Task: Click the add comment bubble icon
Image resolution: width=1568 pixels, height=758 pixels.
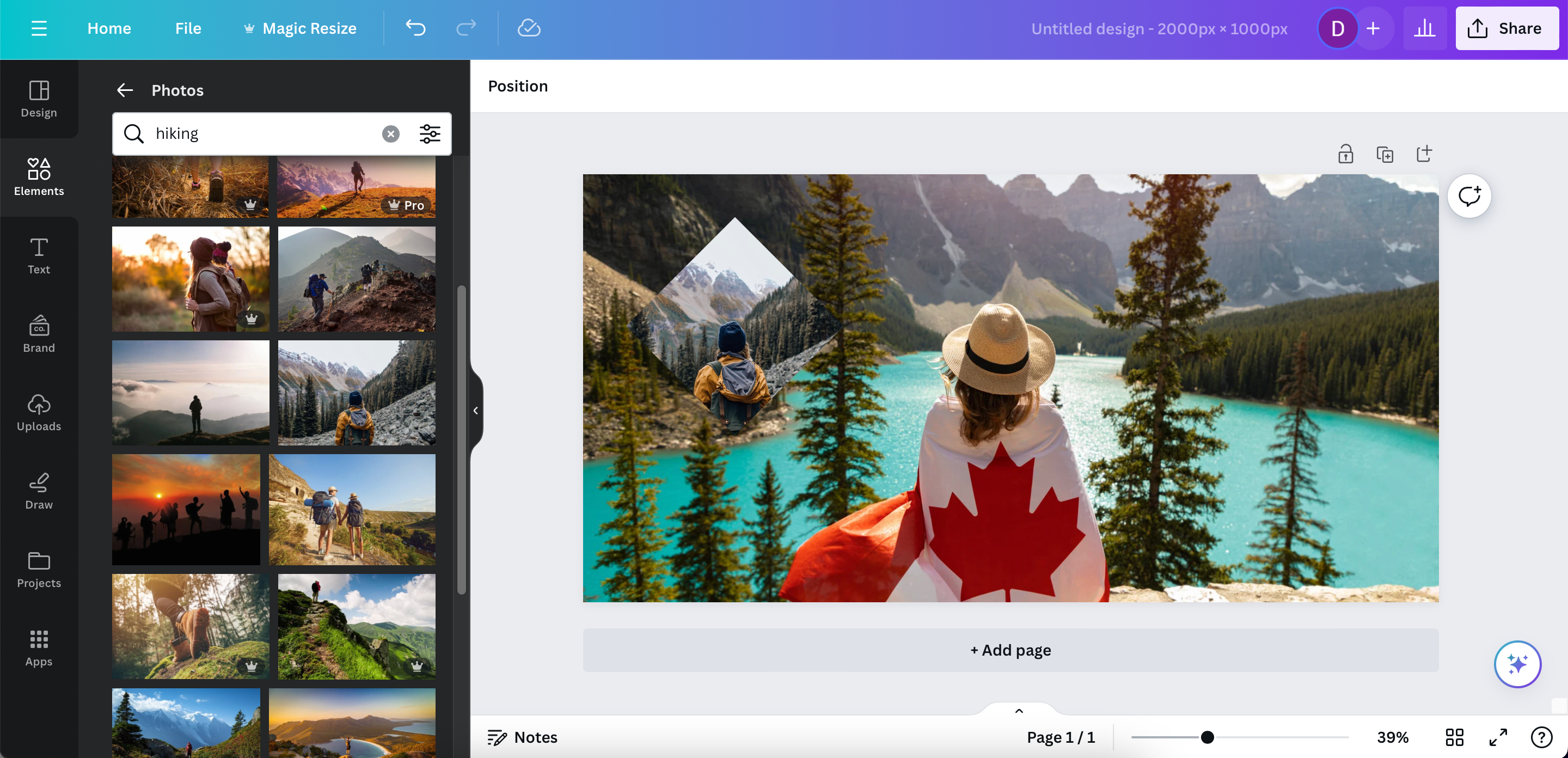Action: (1468, 196)
